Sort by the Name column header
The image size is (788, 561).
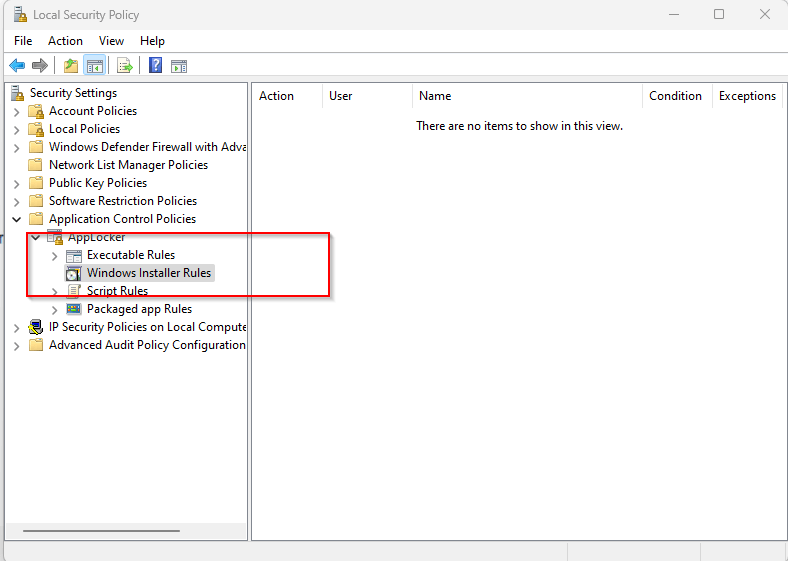coord(527,96)
